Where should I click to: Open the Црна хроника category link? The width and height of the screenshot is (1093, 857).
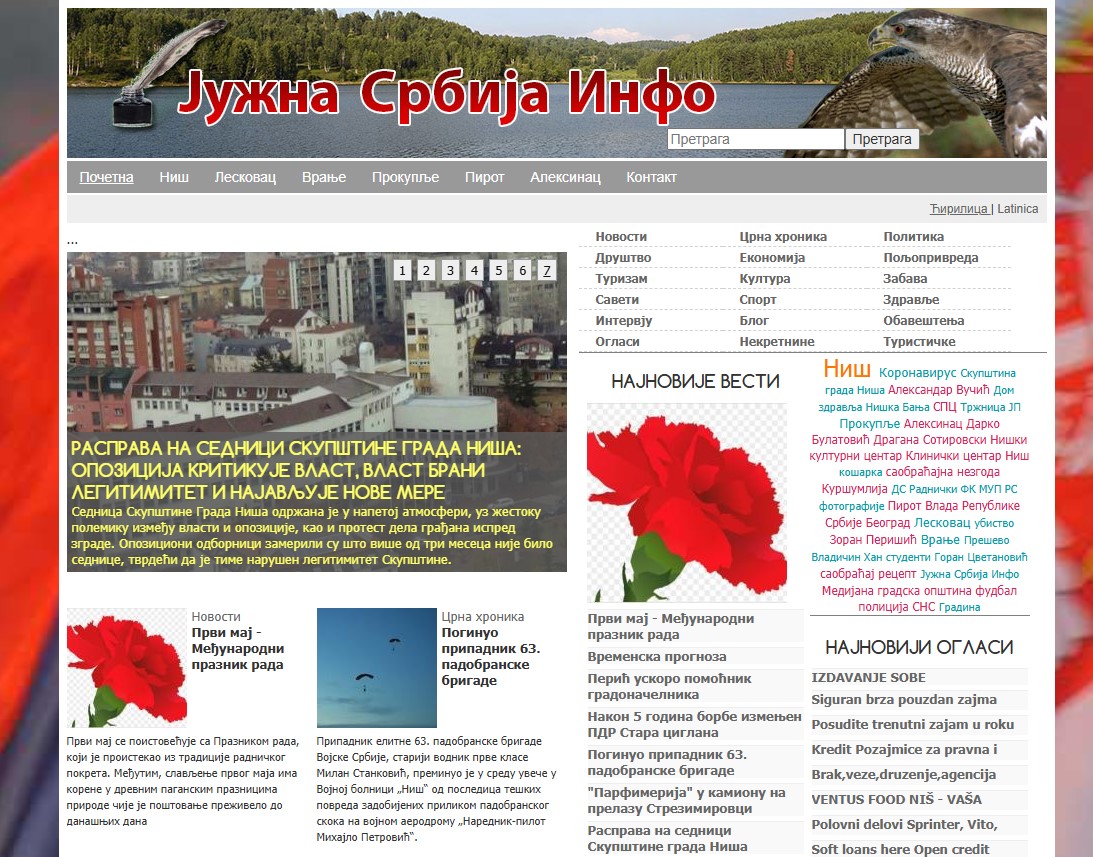point(783,237)
